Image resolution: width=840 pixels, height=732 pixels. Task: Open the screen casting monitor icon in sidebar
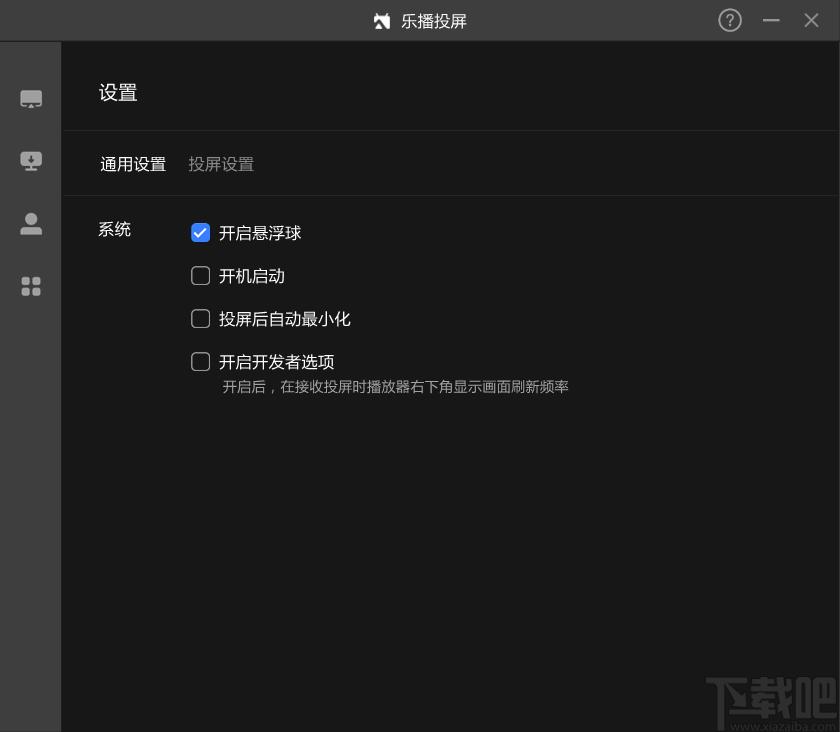31,99
